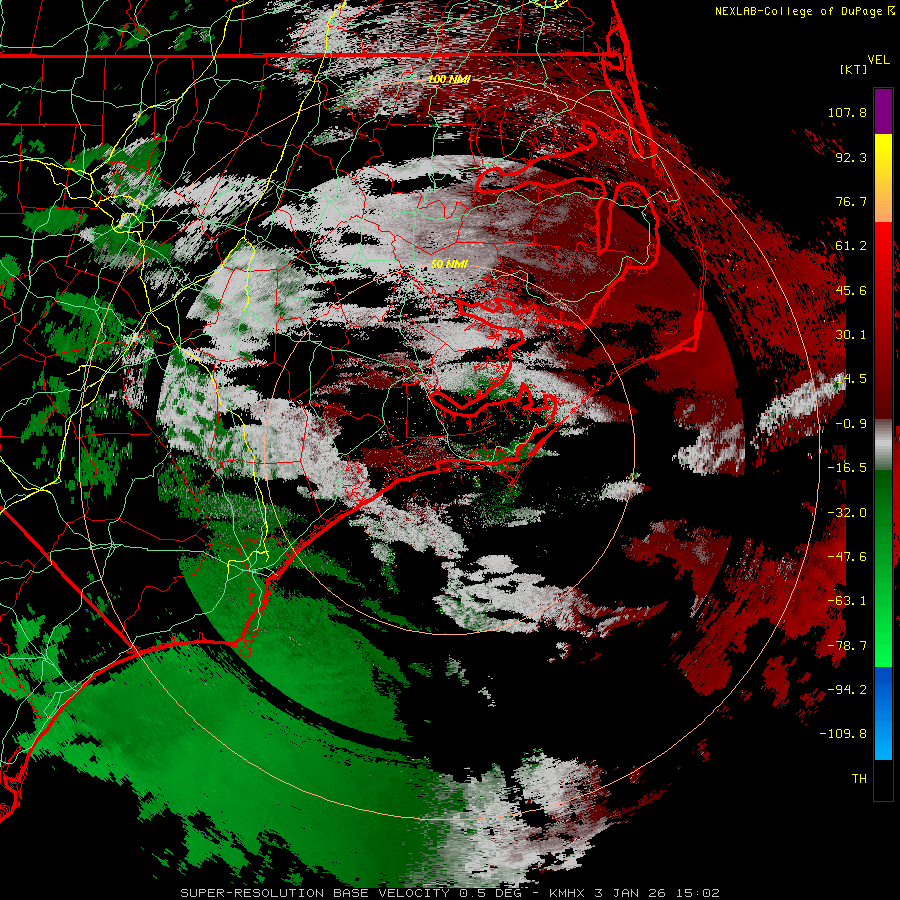900x900 pixels.
Task: Click the blue segment of velocity color bar
Action: [883, 713]
